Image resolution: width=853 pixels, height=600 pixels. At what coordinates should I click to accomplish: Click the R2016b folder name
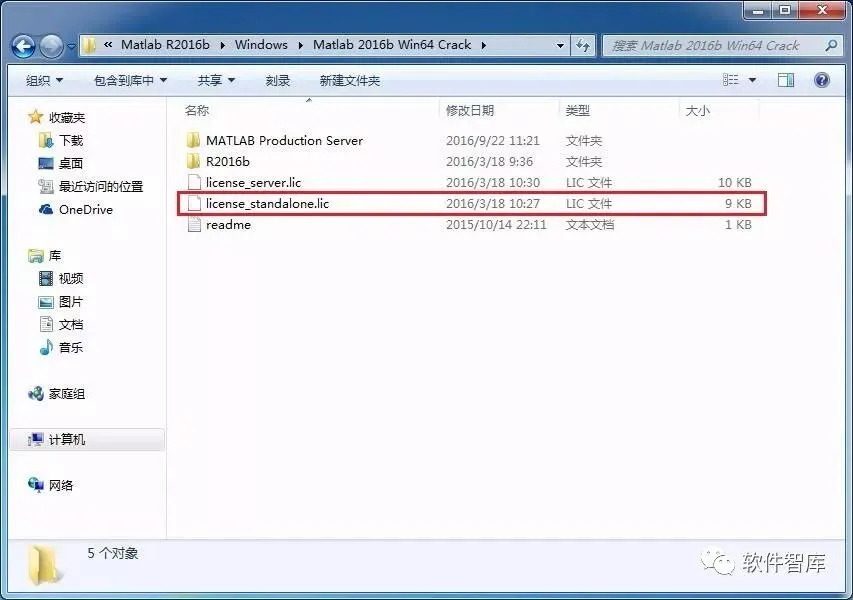(227, 162)
